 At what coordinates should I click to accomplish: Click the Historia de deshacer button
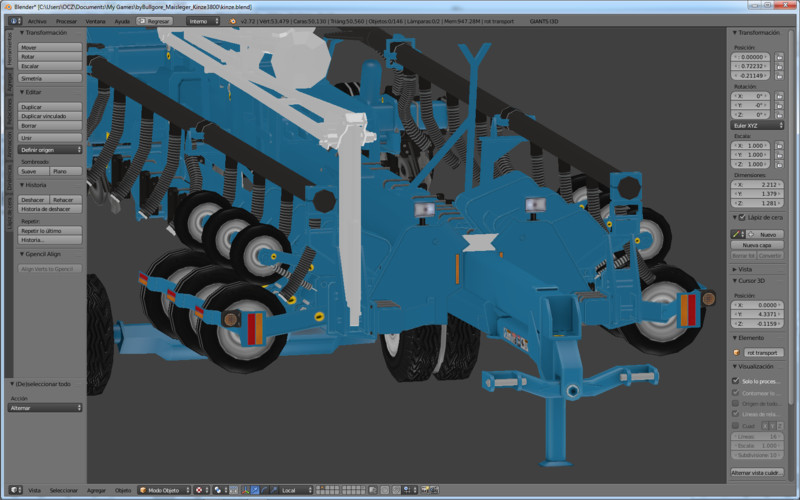pos(49,209)
